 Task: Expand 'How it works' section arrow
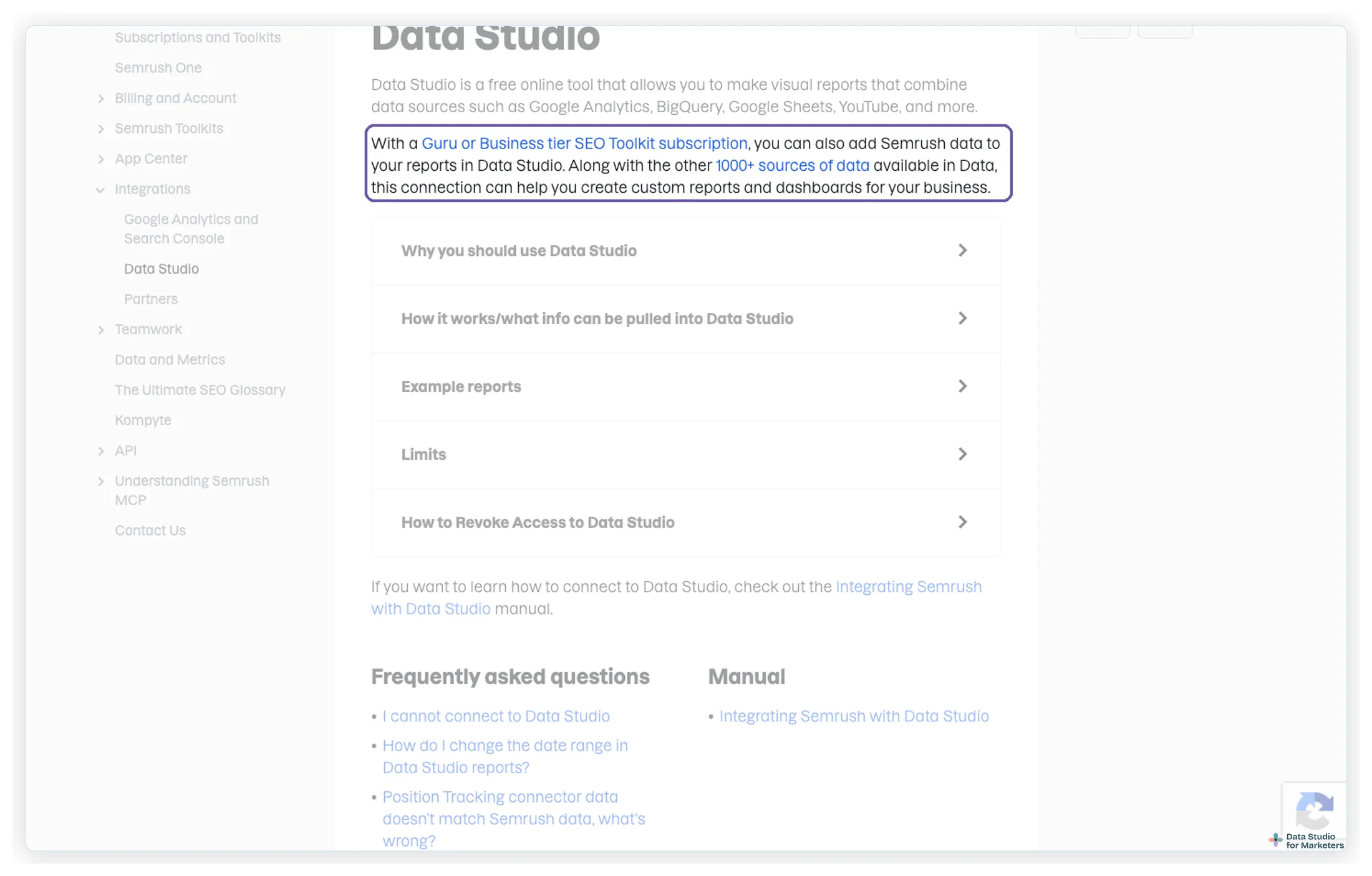point(962,319)
